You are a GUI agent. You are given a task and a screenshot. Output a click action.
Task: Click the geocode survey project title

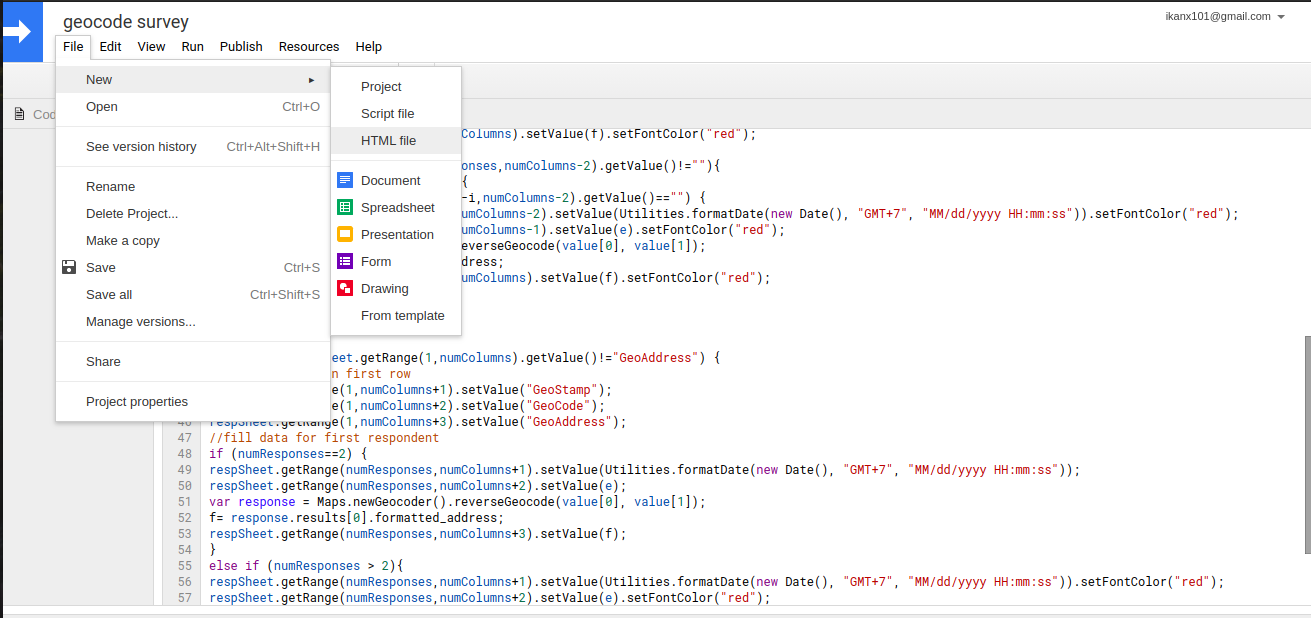[126, 22]
